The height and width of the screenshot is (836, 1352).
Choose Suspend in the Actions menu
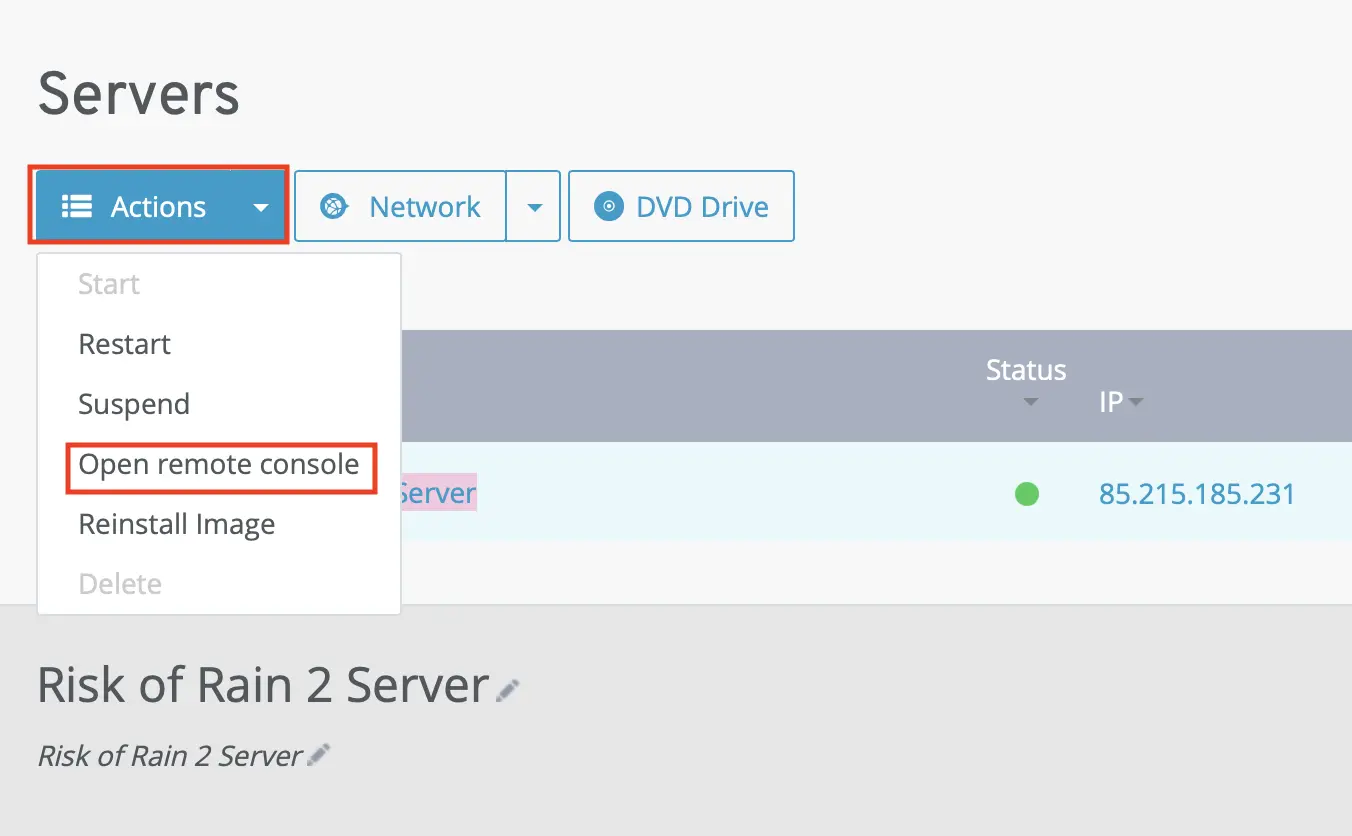134,404
